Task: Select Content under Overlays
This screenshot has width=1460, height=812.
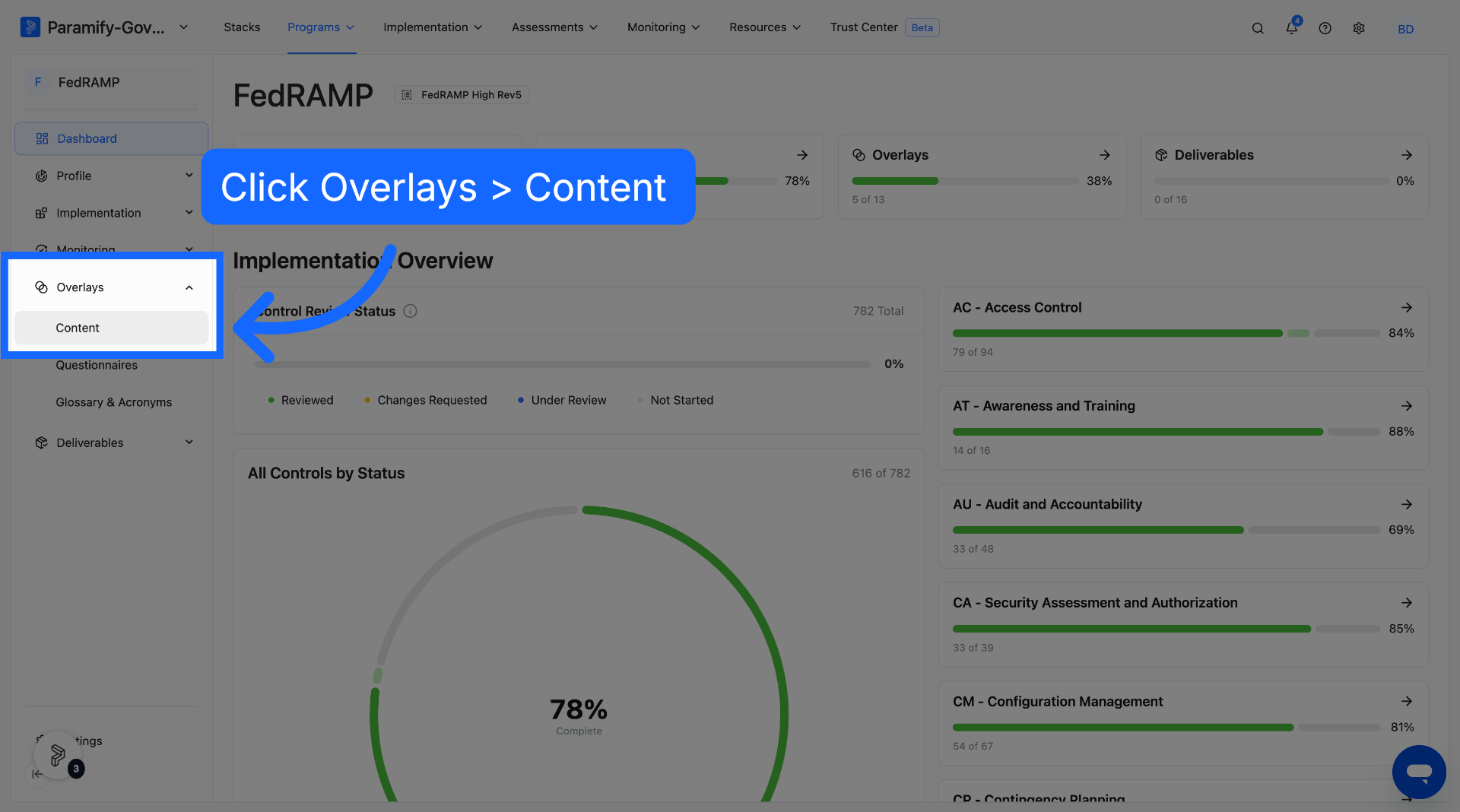Action: (x=111, y=328)
